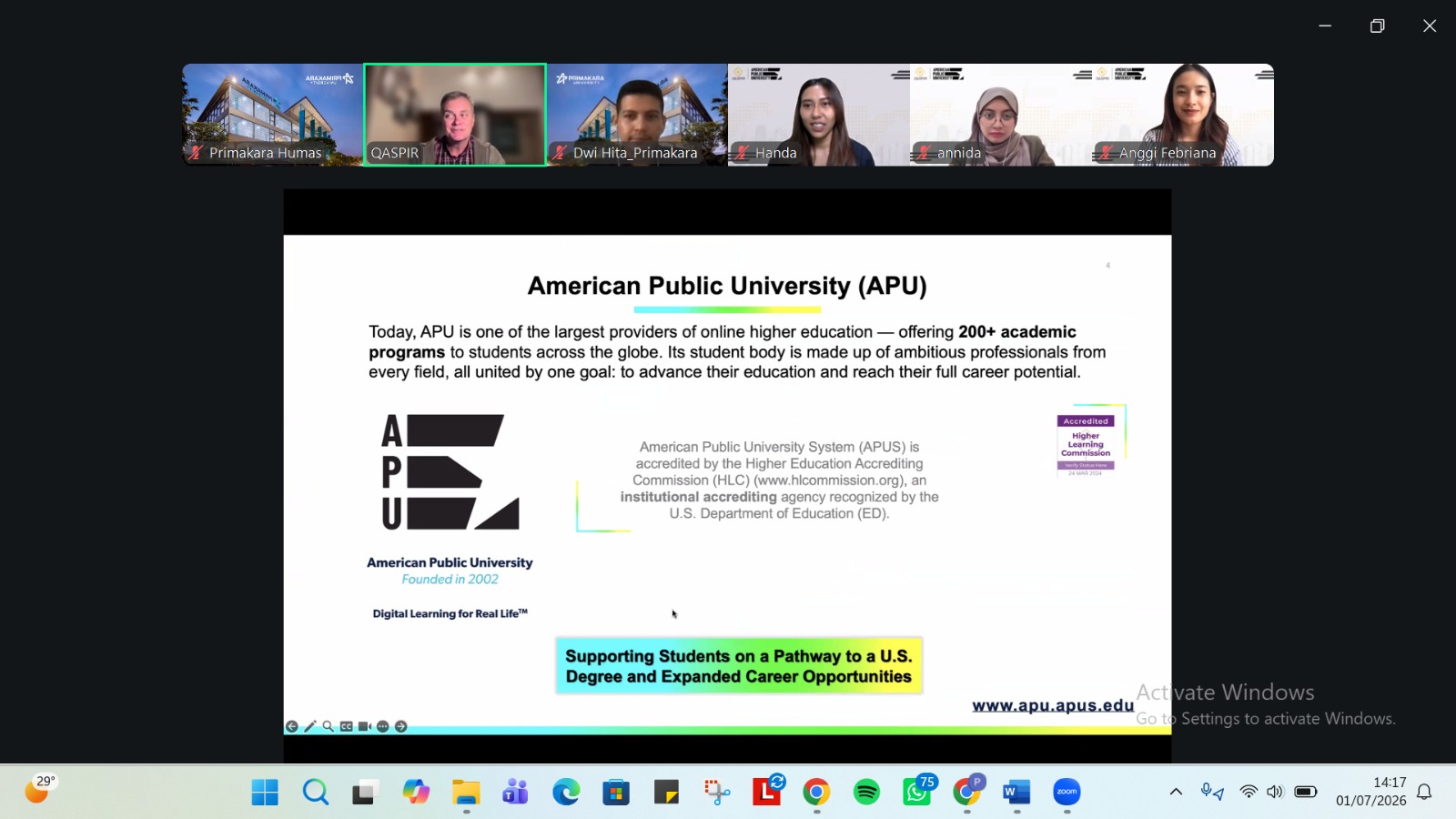The image size is (1456, 819).
Task: Select the QASPIR speaker video tile
Action: (455, 115)
